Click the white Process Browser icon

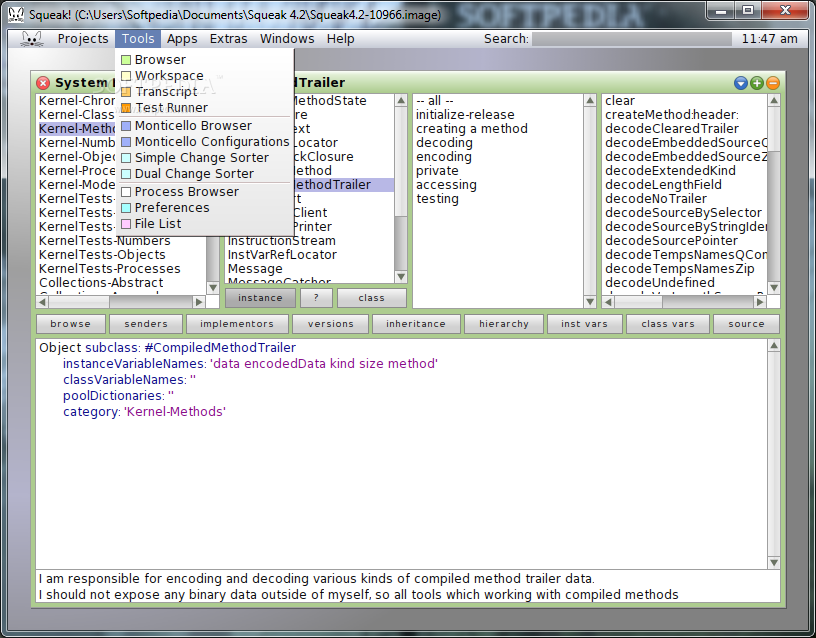point(126,192)
